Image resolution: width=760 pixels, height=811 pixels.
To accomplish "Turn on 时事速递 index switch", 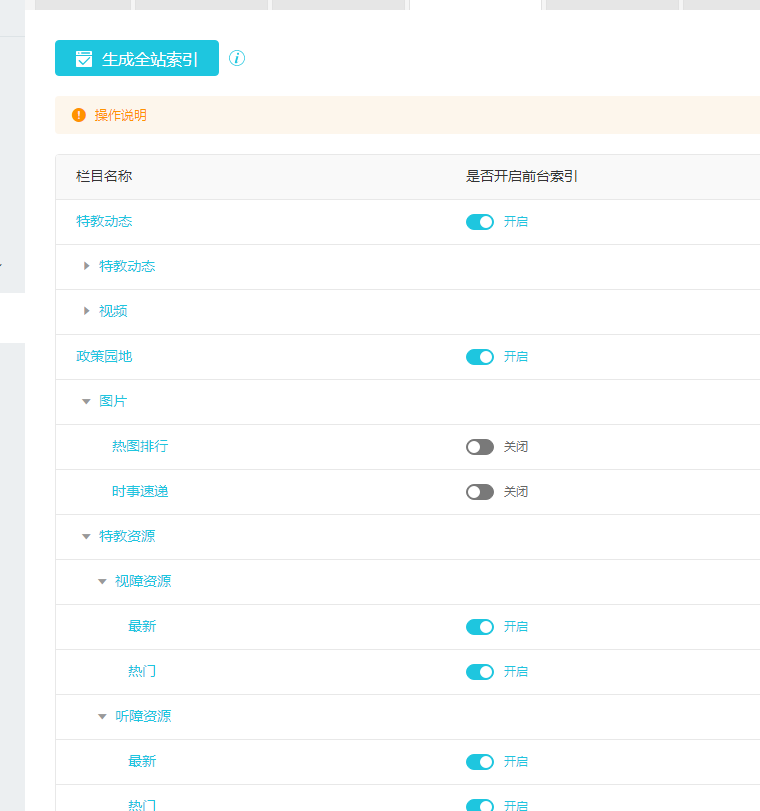I will 480,492.
